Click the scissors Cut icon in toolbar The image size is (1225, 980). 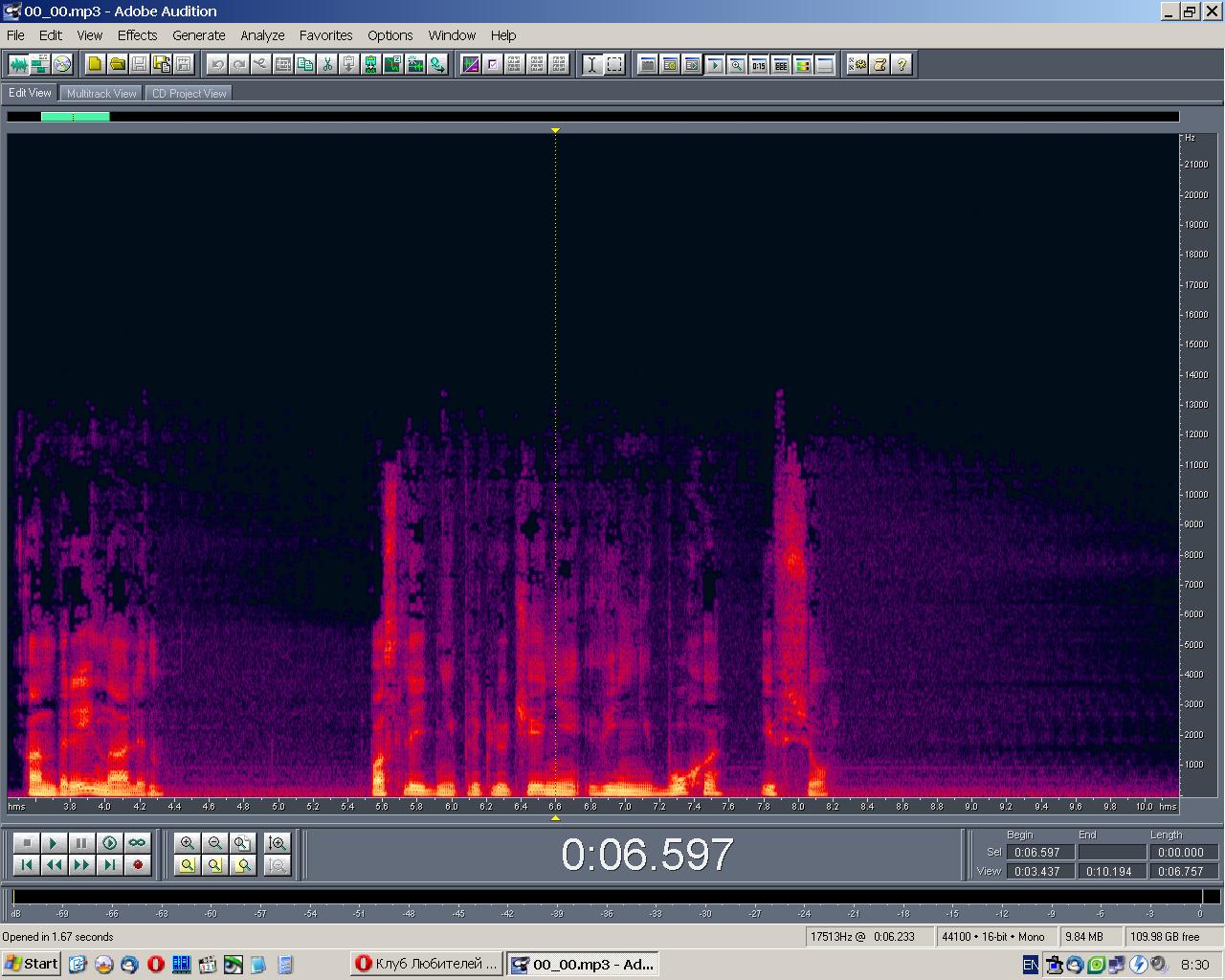[327, 64]
